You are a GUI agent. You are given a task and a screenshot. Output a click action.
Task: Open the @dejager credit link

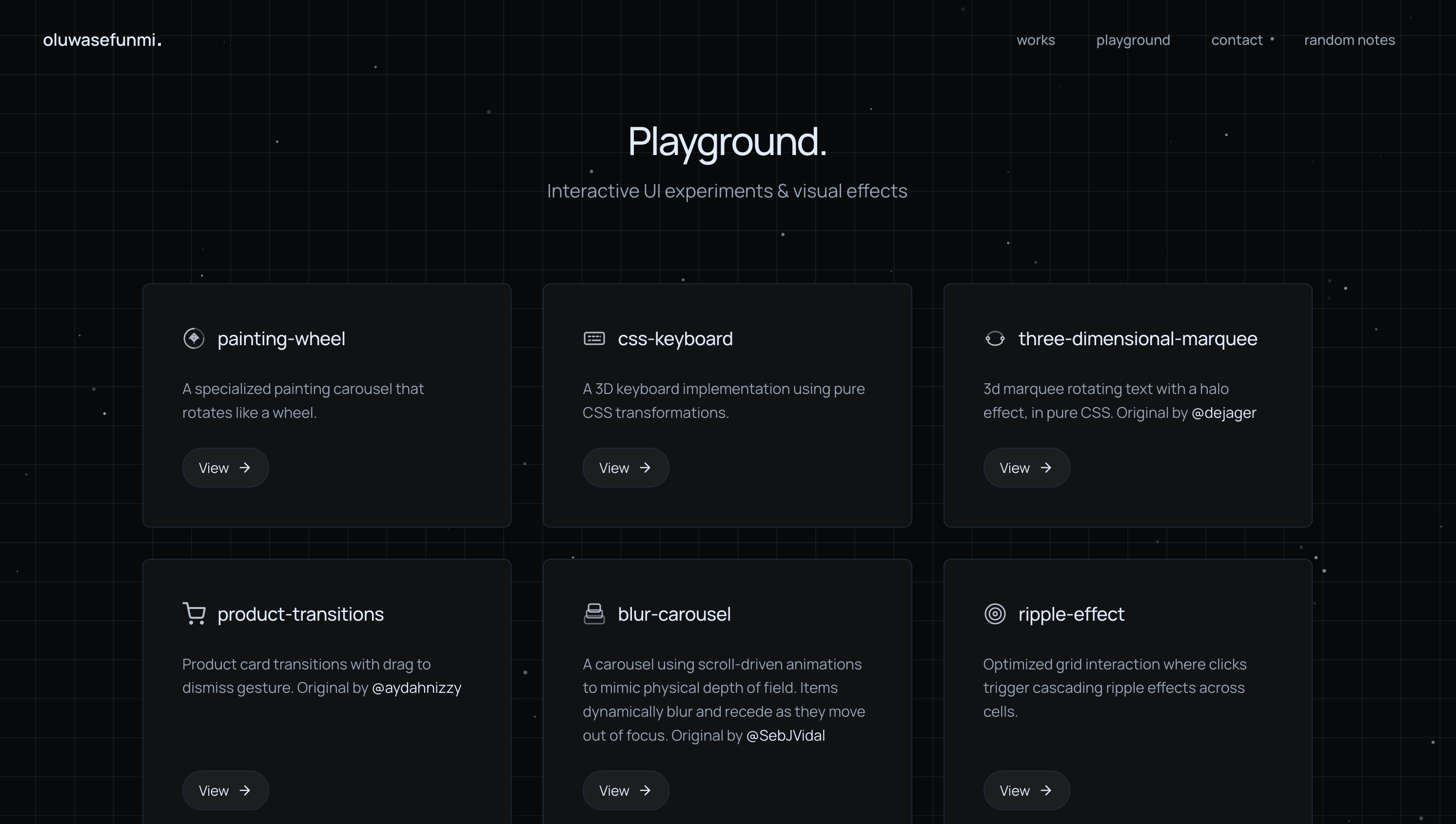[1223, 412]
